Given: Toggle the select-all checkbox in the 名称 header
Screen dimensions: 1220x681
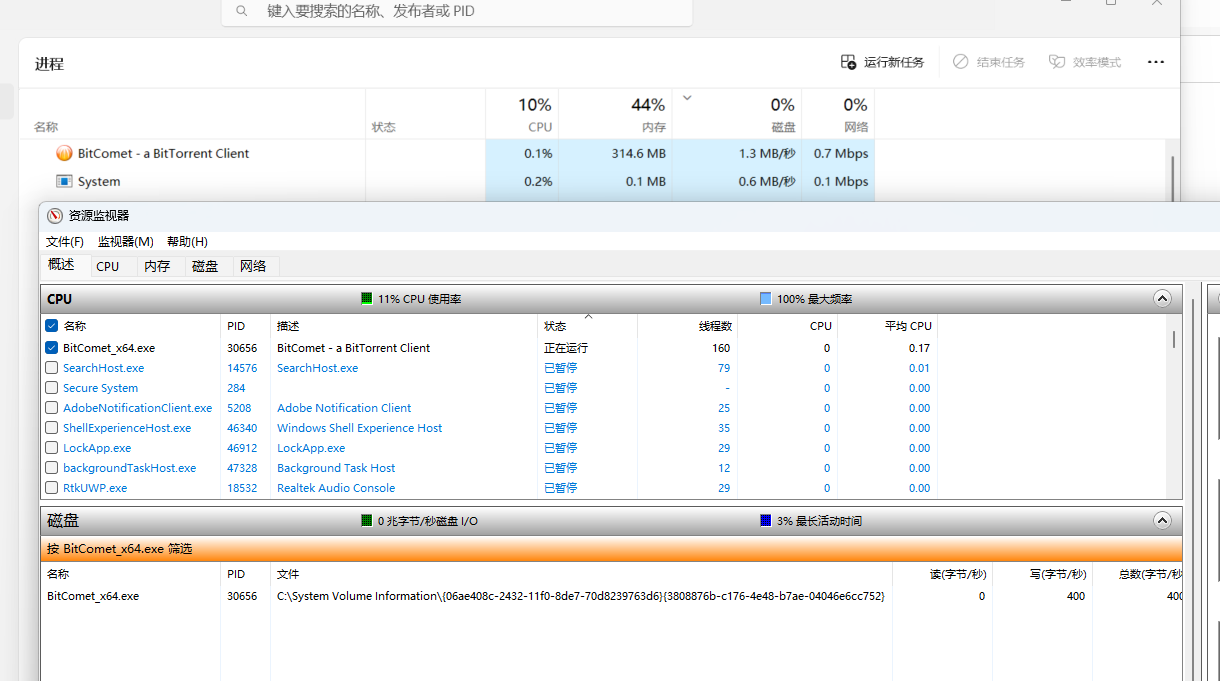Looking at the screenshot, I should (x=52, y=326).
